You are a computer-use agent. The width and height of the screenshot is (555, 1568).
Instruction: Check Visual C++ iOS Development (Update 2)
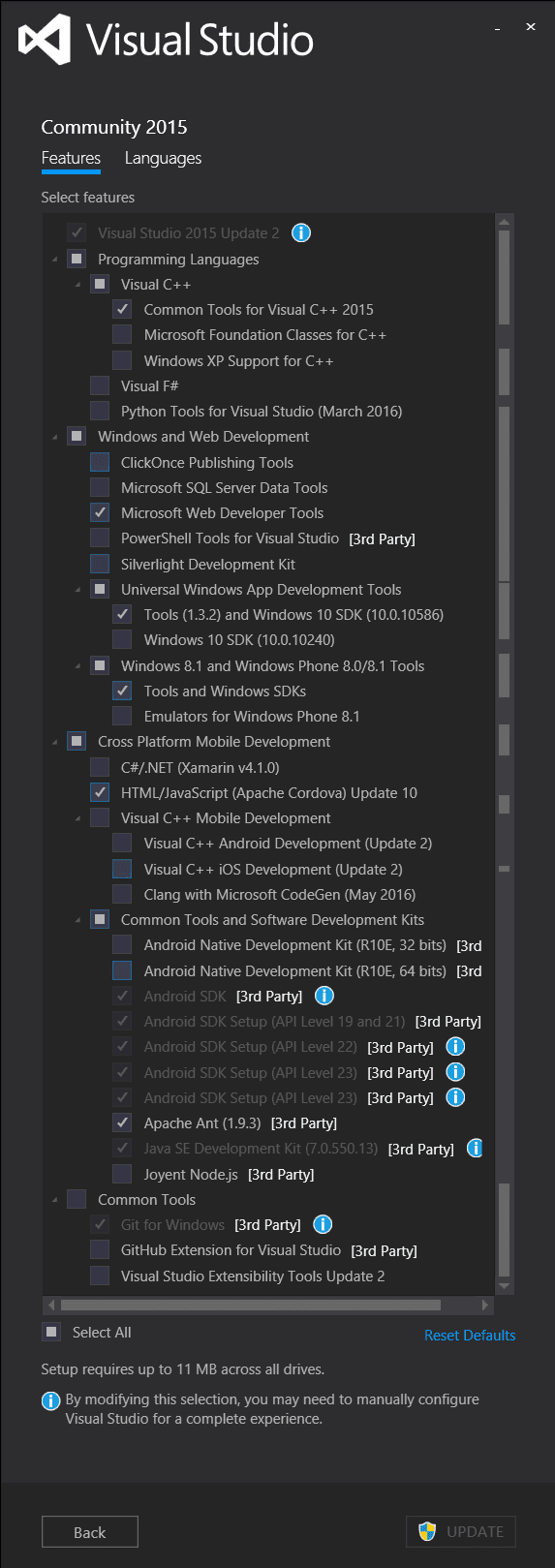122,869
